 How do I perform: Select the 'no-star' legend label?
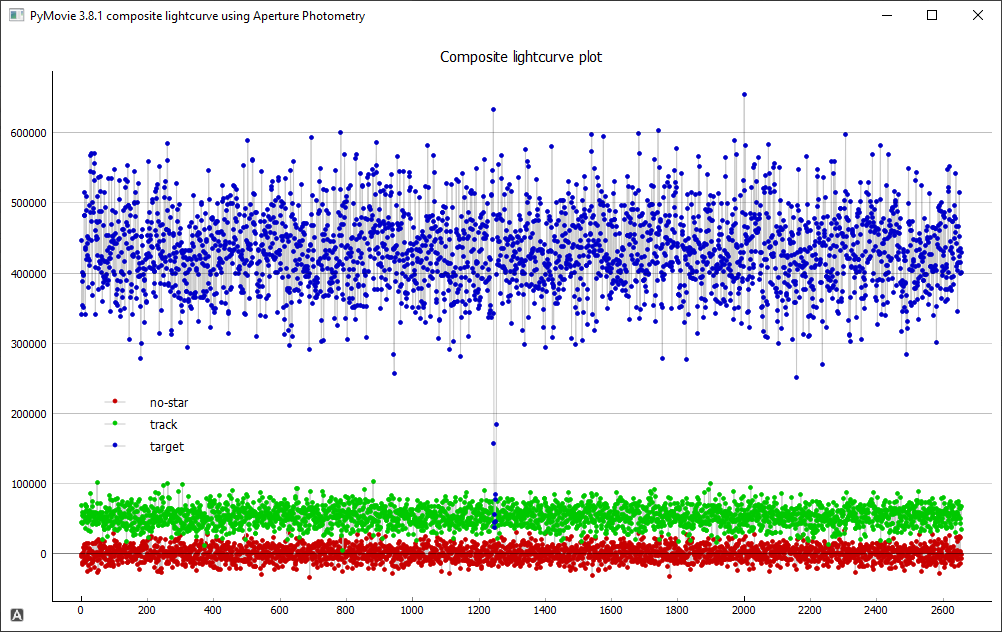pyautogui.click(x=169, y=403)
